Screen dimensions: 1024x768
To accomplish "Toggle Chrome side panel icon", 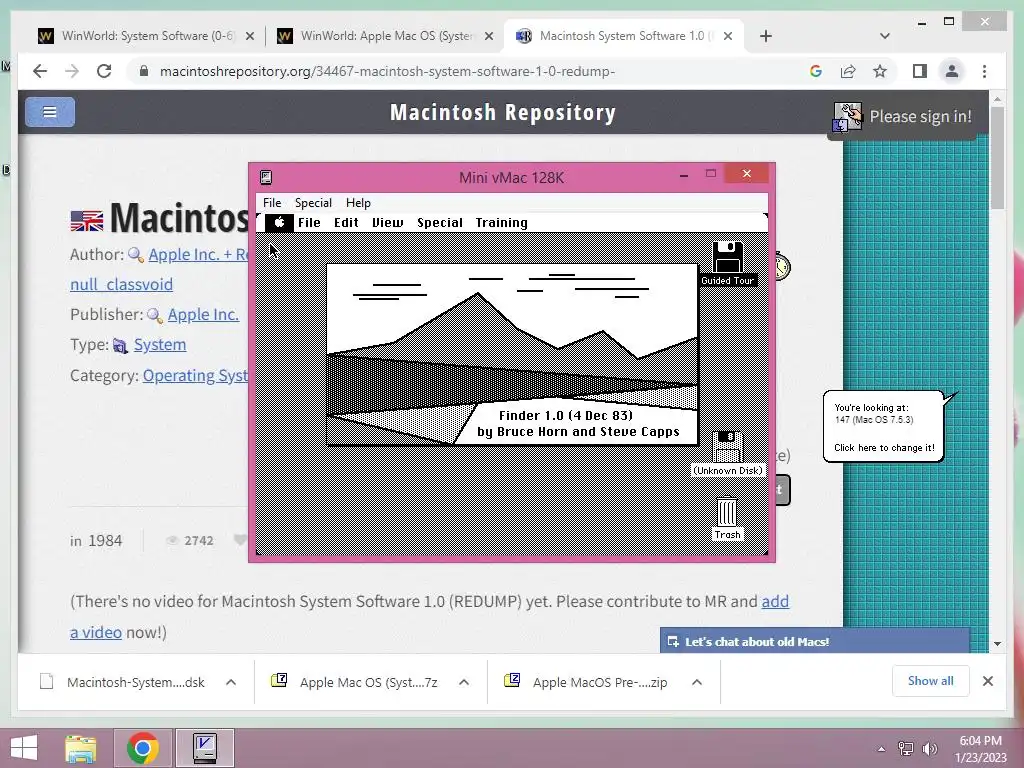I will (x=920, y=71).
